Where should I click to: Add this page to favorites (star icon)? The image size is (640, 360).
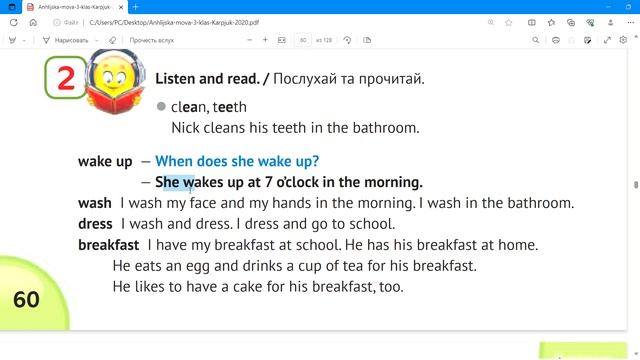[509, 22]
